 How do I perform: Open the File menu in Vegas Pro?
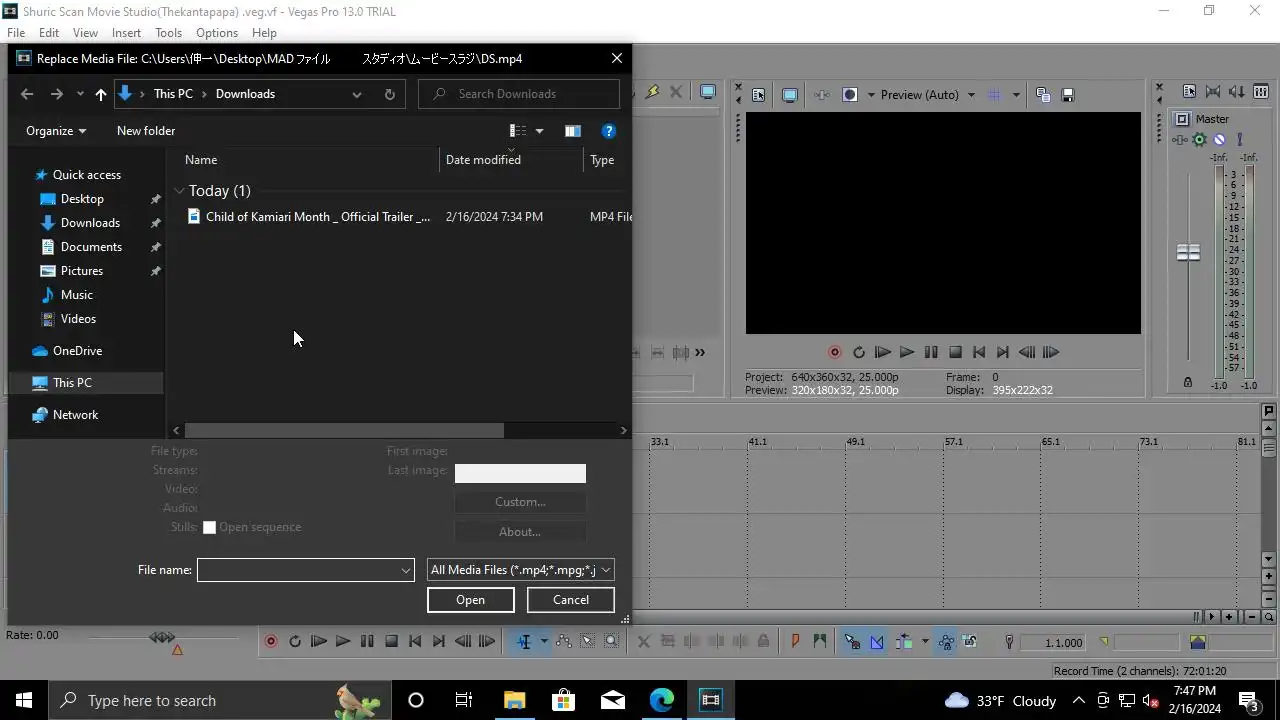point(16,33)
